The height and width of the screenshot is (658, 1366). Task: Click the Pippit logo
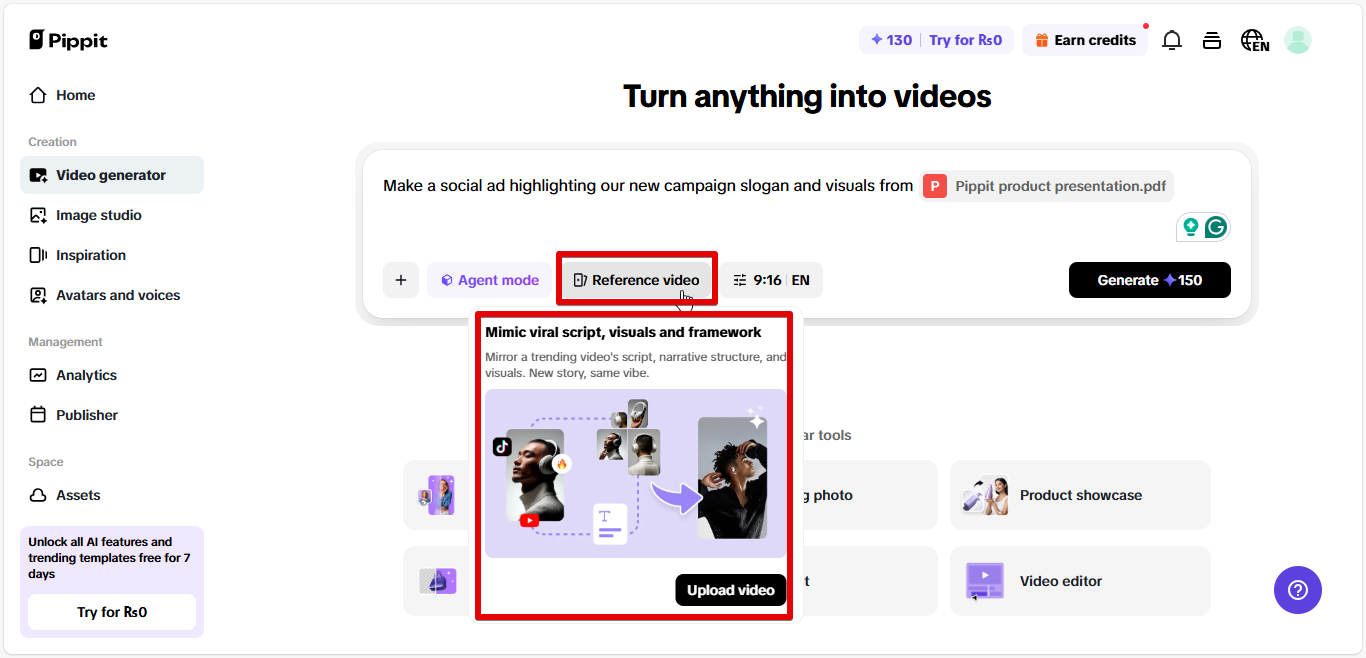point(68,40)
